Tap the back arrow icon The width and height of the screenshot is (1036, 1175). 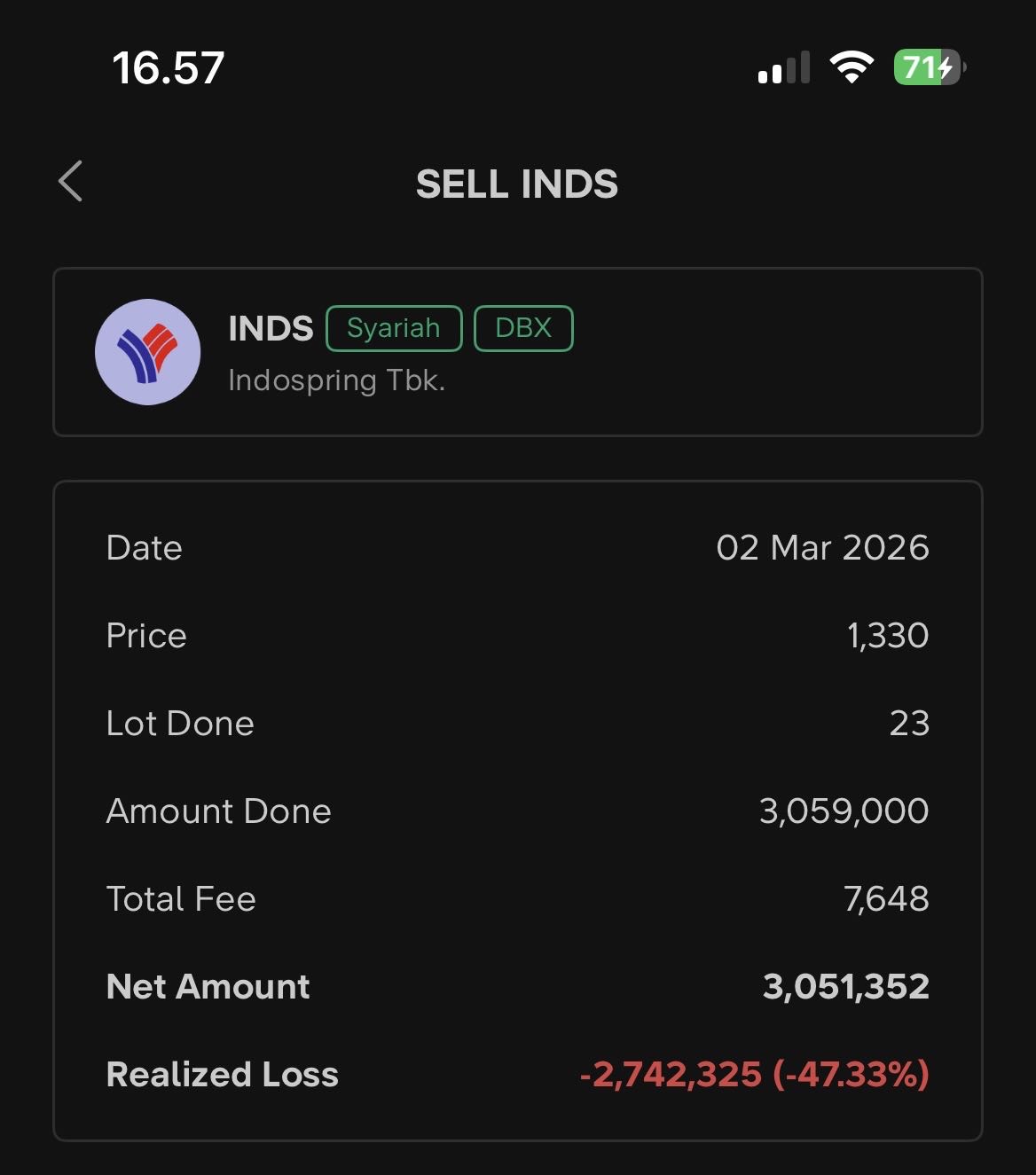coord(71,182)
